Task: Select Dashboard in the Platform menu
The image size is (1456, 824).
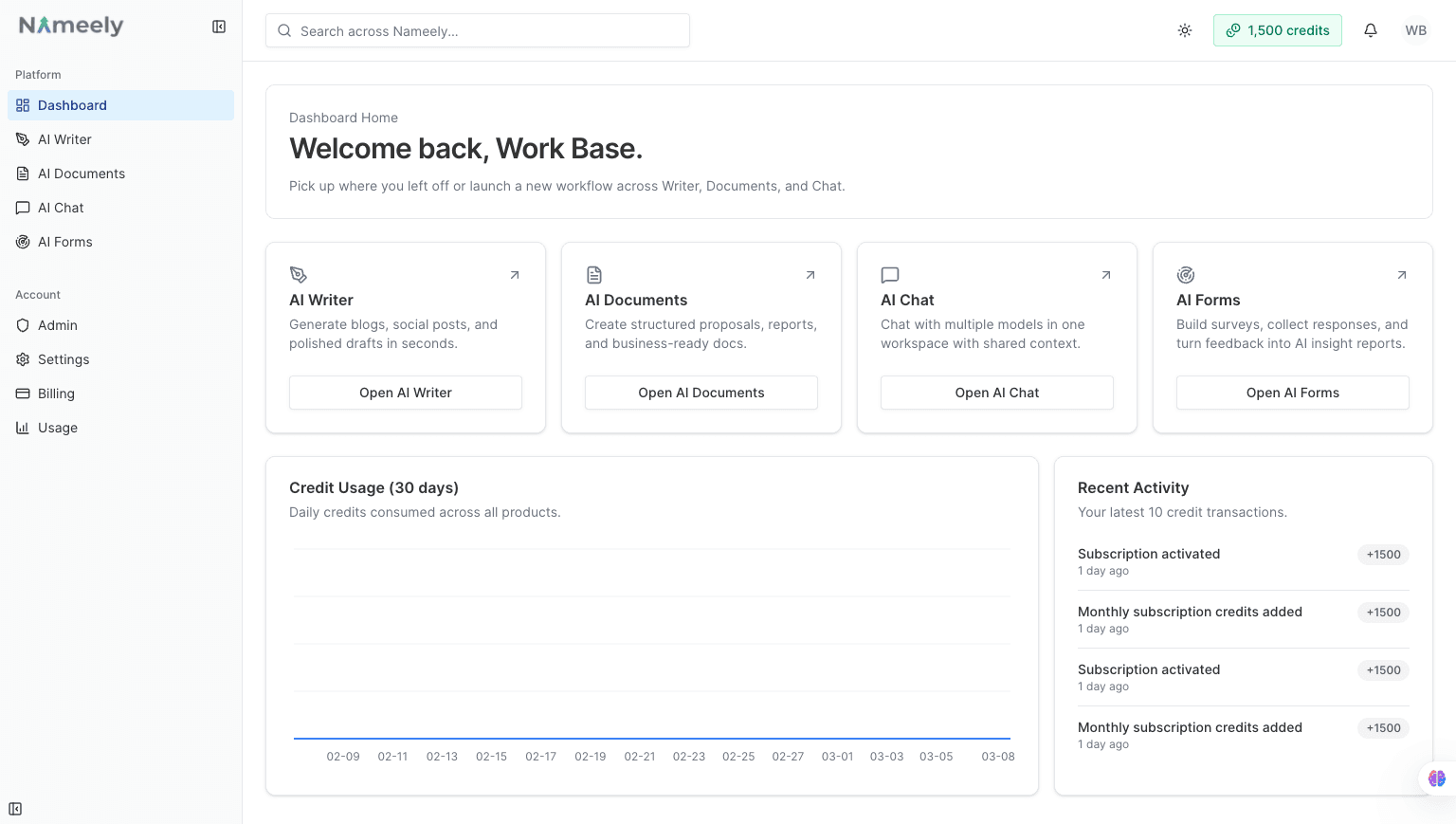Action: [x=72, y=105]
